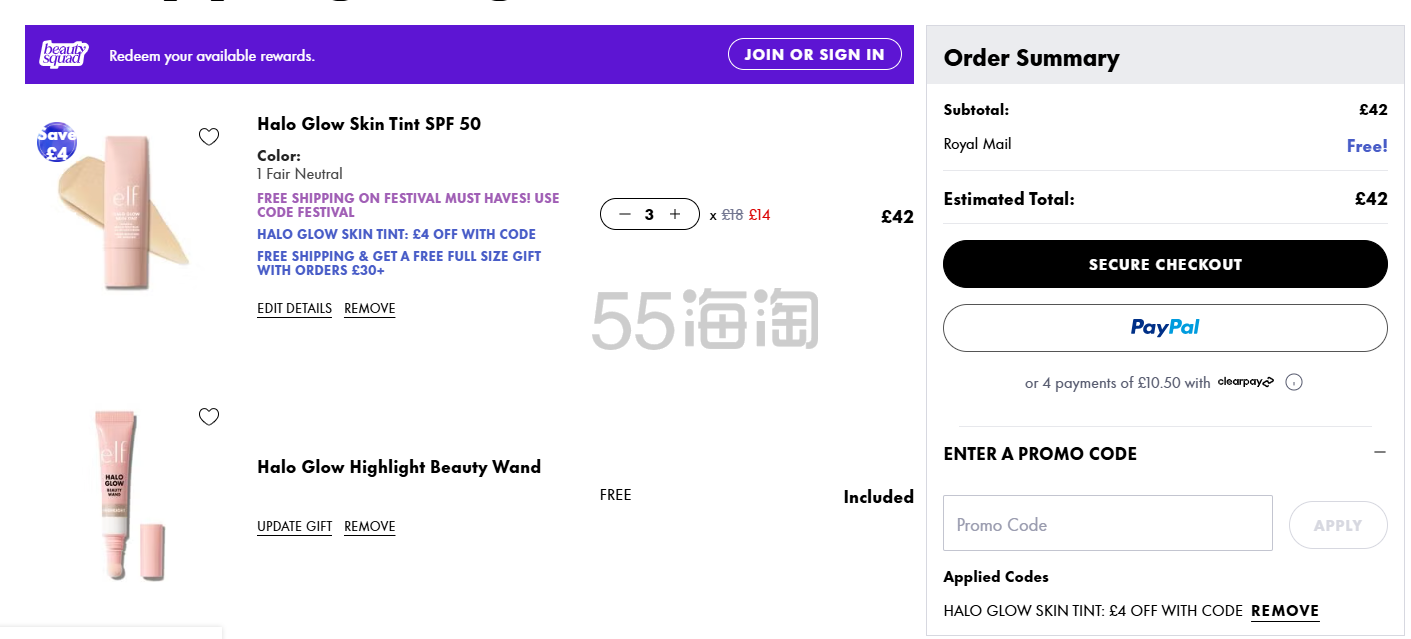Favorite the Highlight Beauty Wand heart icon
Image resolution: width=1411 pixels, height=639 pixels.
click(209, 417)
